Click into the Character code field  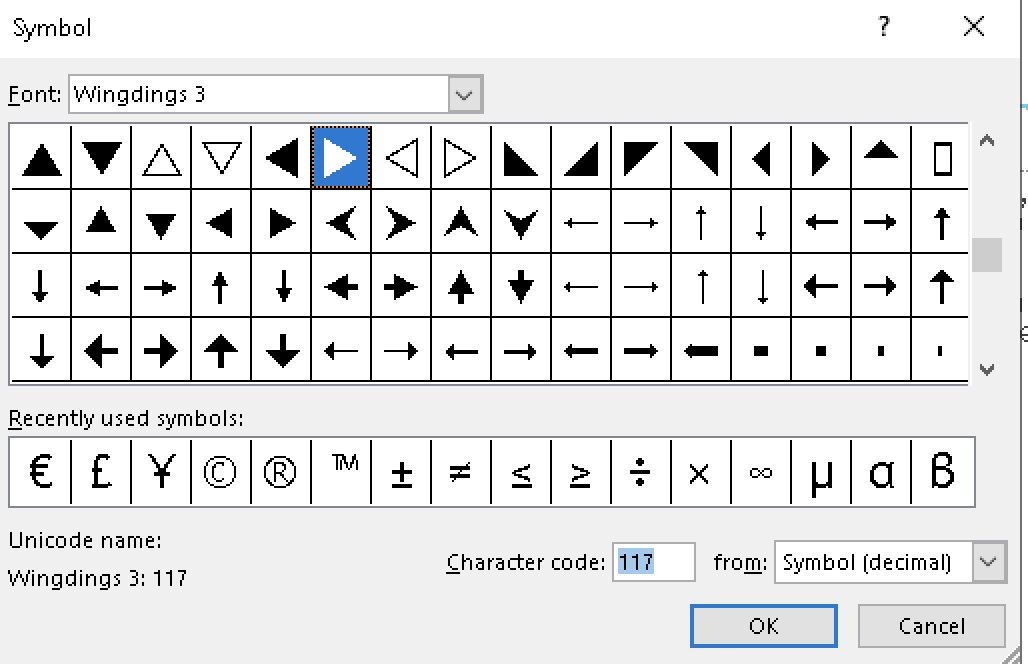click(x=653, y=562)
